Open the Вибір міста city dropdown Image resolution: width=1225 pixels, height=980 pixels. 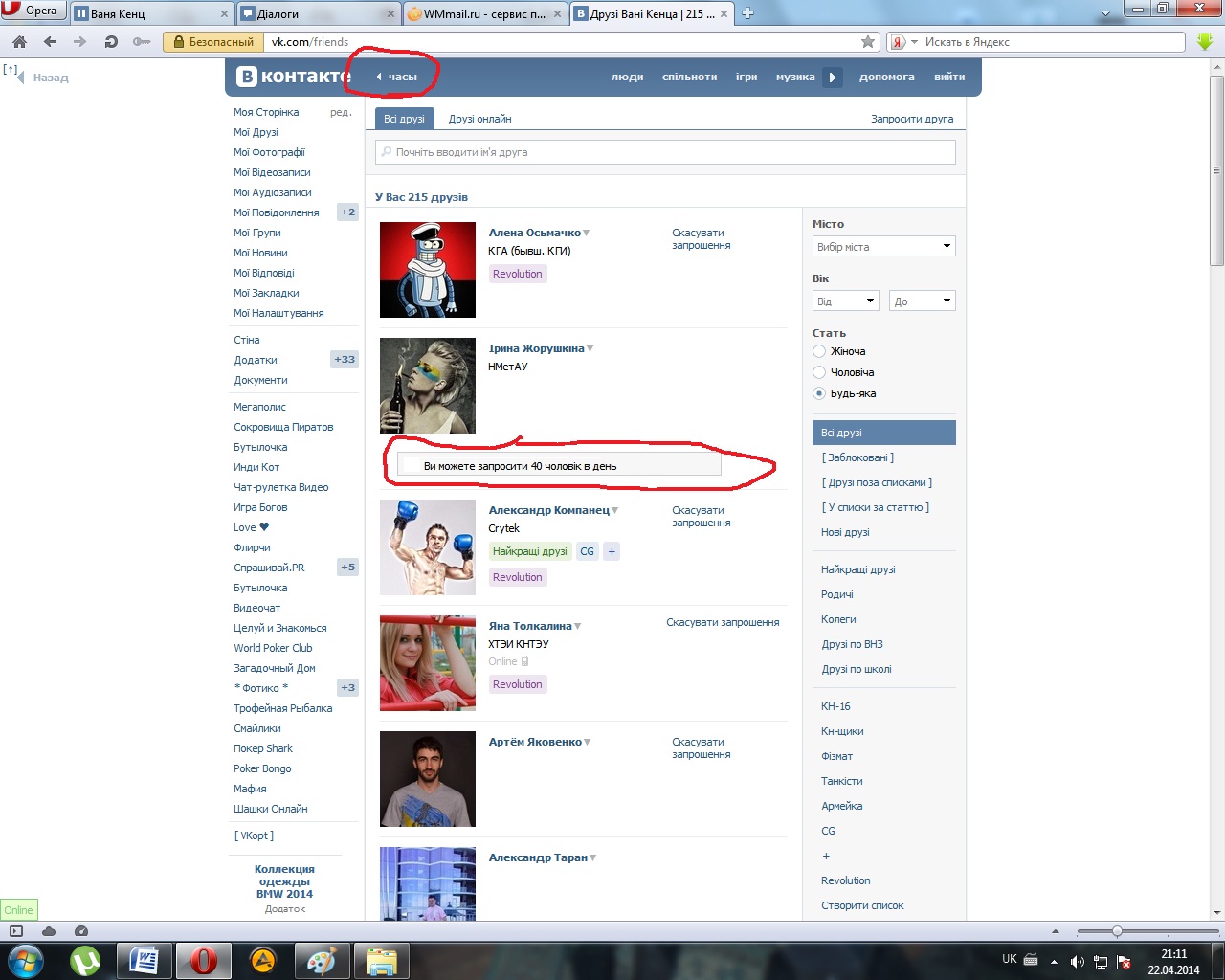884,246
